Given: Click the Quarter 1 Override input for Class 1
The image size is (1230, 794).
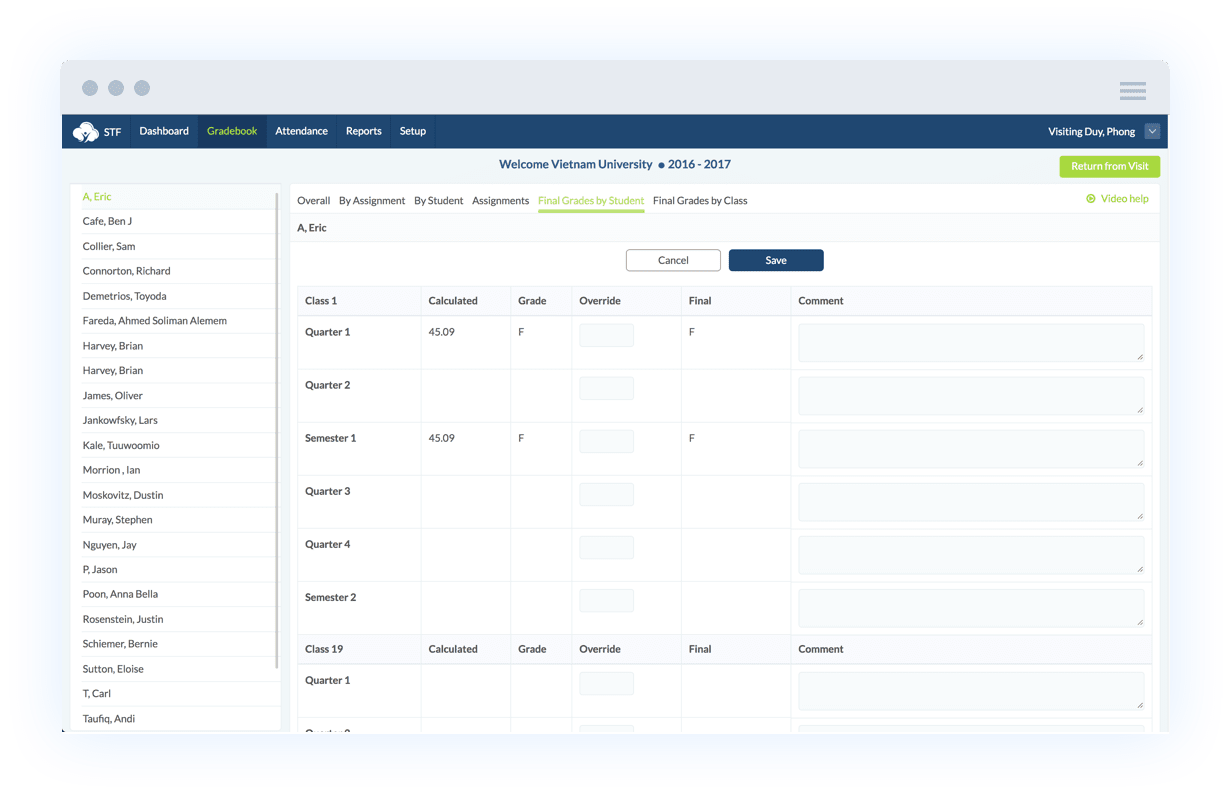Looking at the screenshot, I should coord(606,335).
